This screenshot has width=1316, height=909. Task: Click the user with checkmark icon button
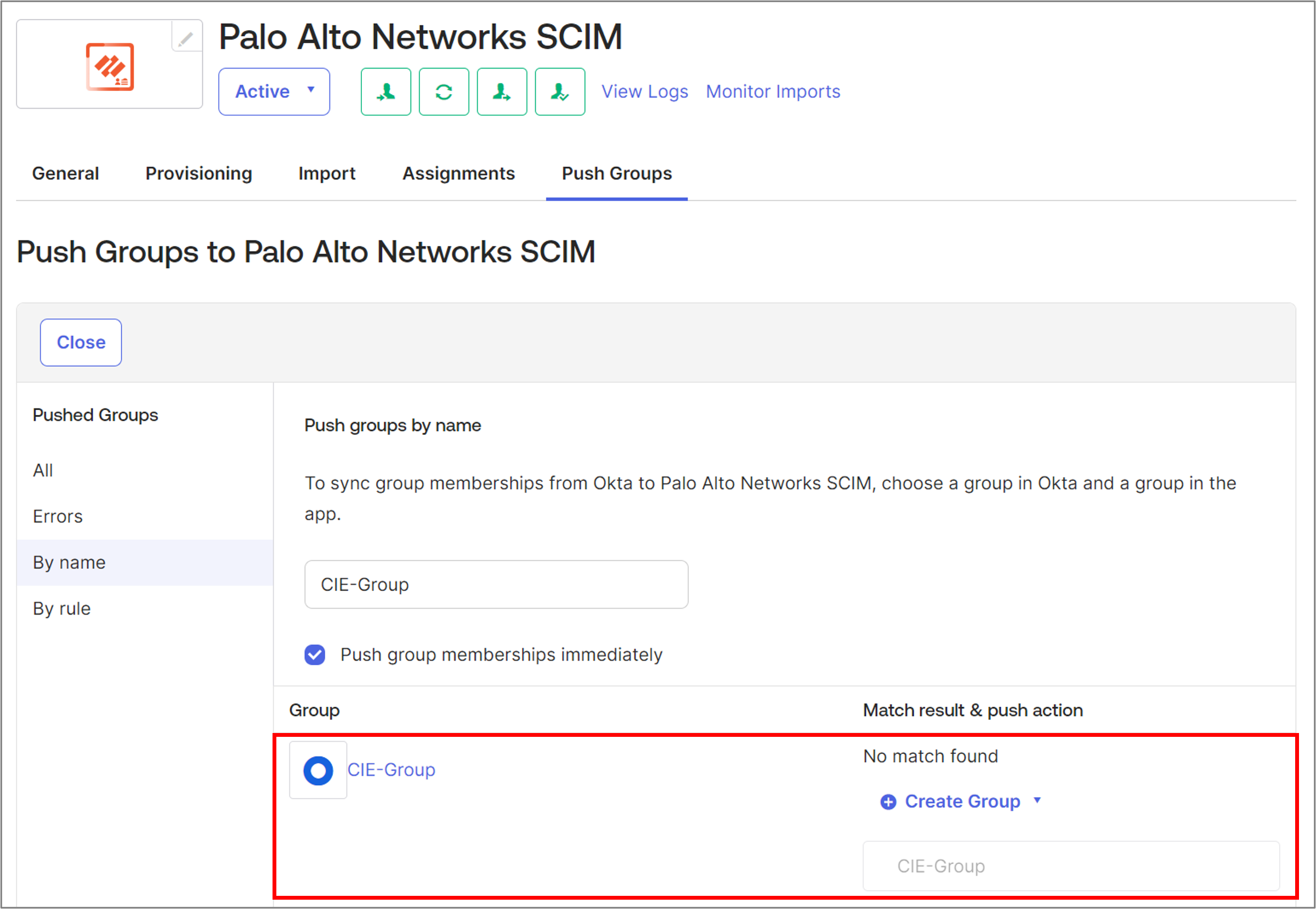point(560,92)
